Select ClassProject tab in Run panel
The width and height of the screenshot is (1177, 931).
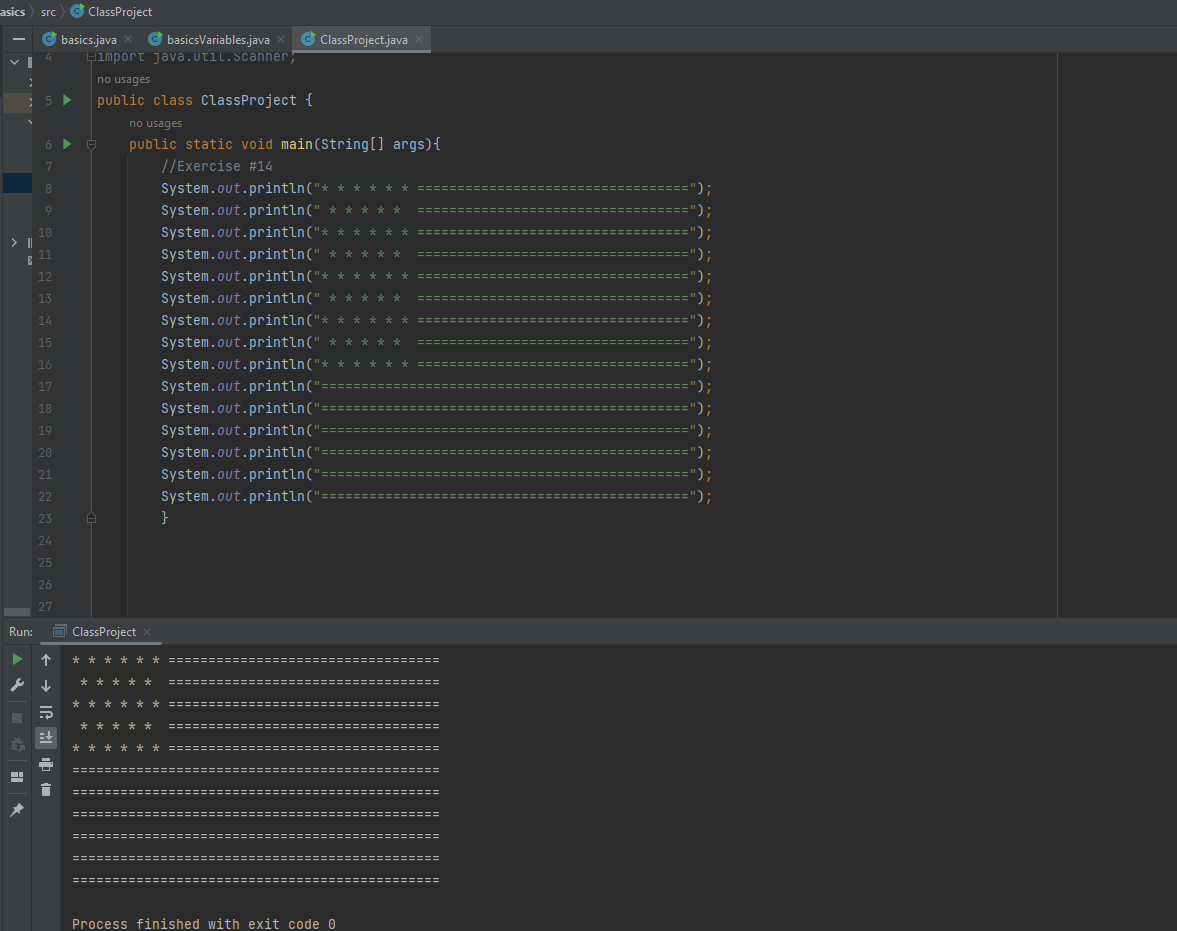tap(104, 632)
